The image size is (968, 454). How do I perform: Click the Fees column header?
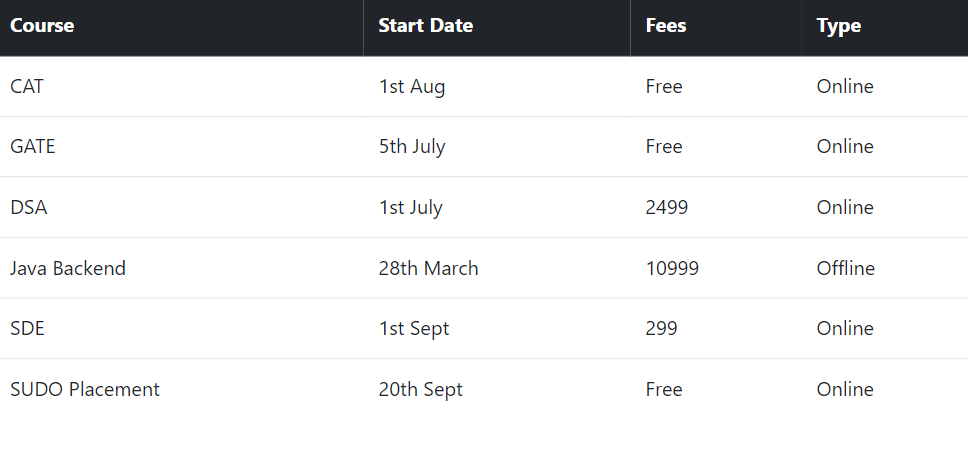click(x=666, y=26)
